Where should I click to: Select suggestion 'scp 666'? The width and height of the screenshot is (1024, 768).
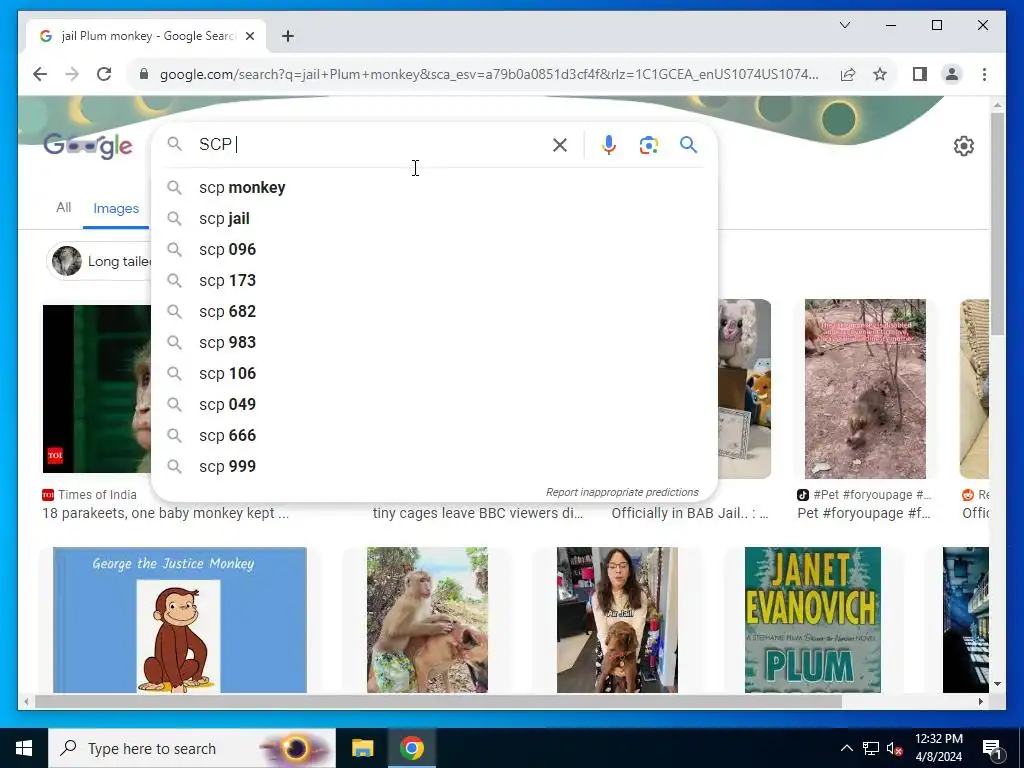coord(434,436)
